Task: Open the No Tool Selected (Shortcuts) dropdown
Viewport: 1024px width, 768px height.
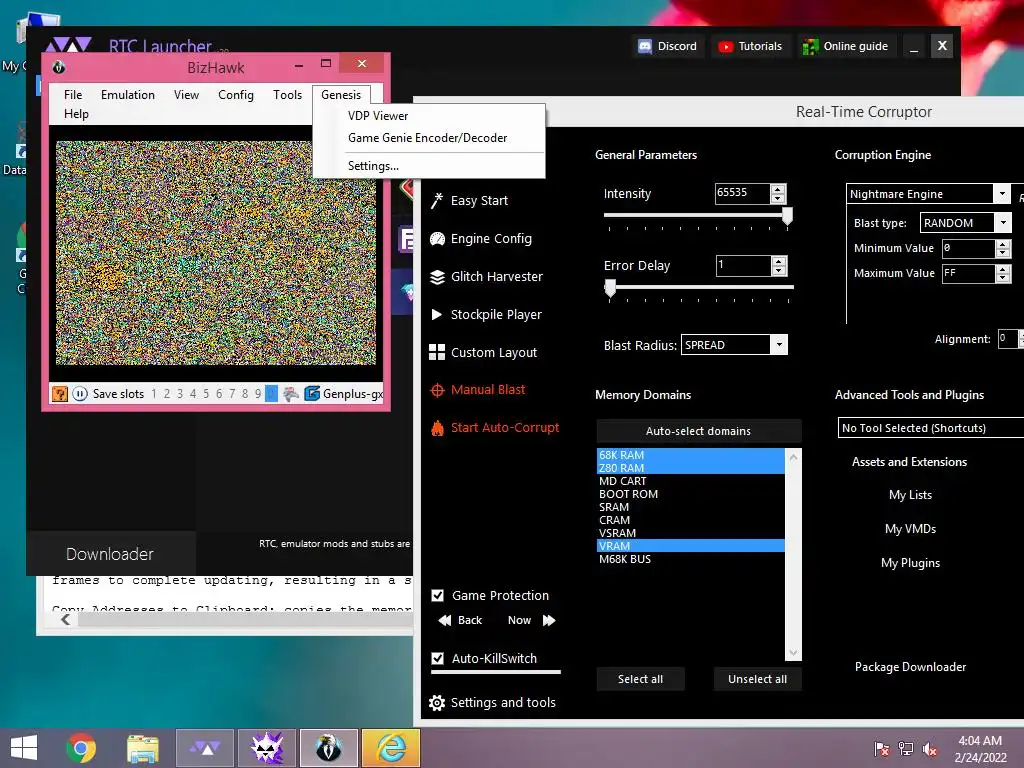Action: tap(931, 428)
